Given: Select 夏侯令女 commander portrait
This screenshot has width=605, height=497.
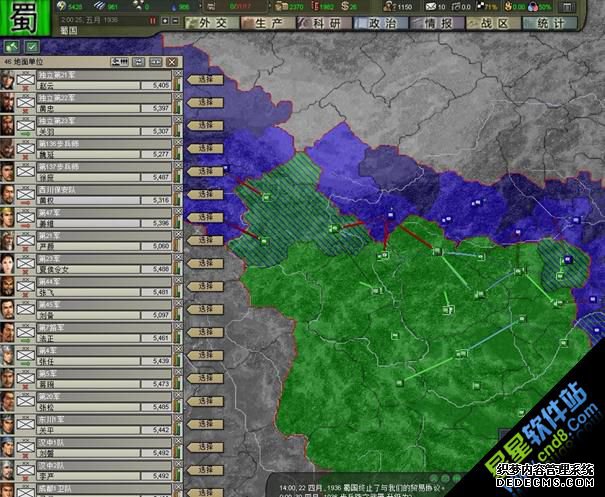Looking at the screenshot, I should pos(7,264).
